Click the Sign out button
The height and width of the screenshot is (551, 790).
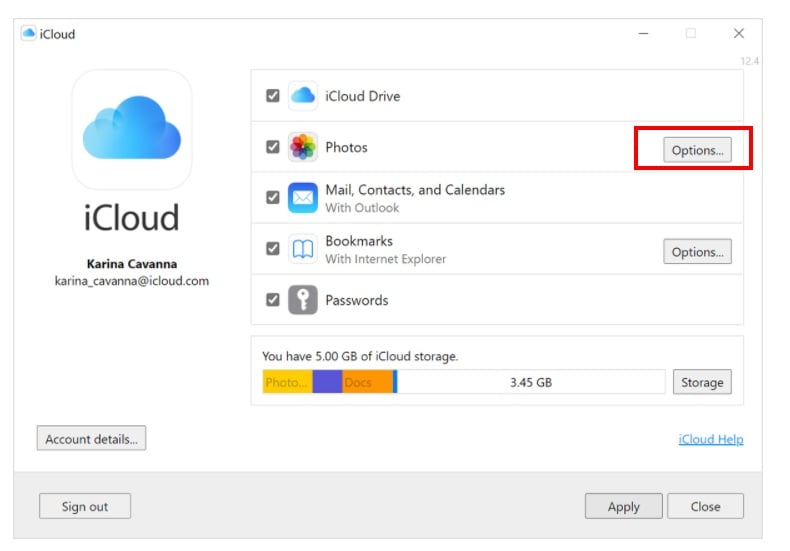pyautogui.click(x=85, y=506)
